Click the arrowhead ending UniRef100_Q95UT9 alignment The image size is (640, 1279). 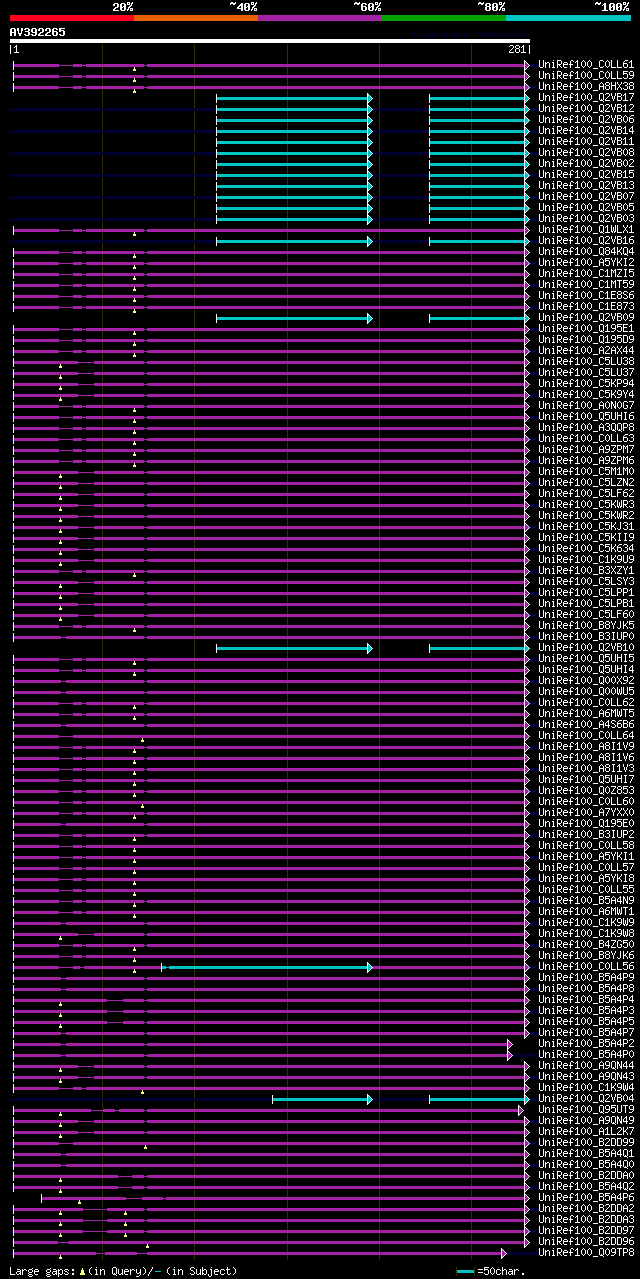click(521, 1109)
